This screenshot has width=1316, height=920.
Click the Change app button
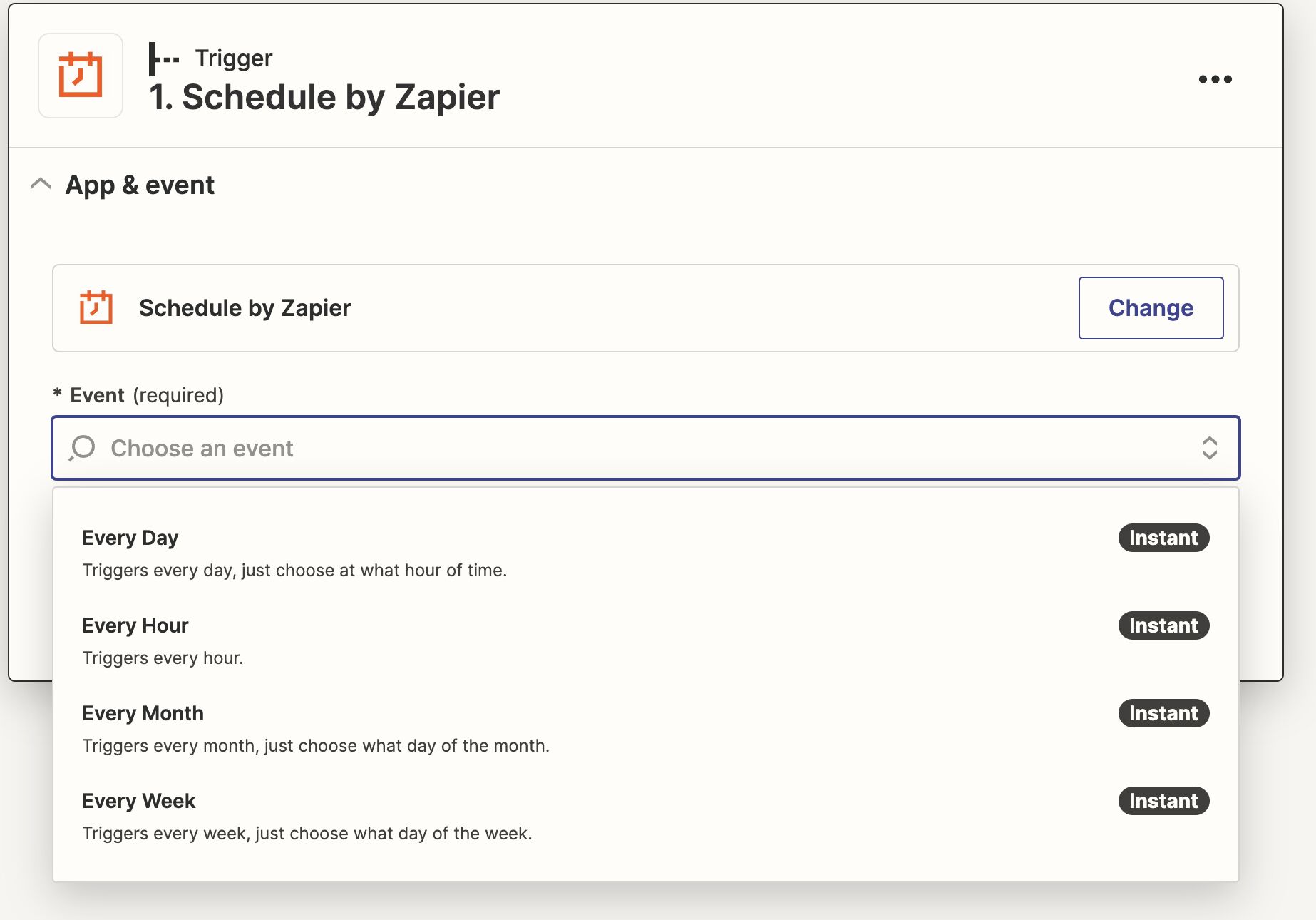point(1151,308)
